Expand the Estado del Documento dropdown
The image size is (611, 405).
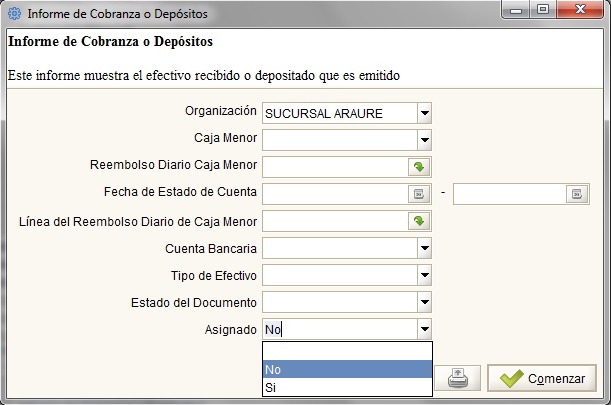click(424, 302)
